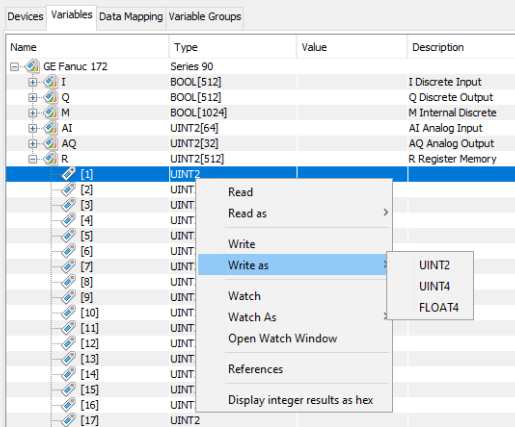Click the Value column header

click(352, 47)
